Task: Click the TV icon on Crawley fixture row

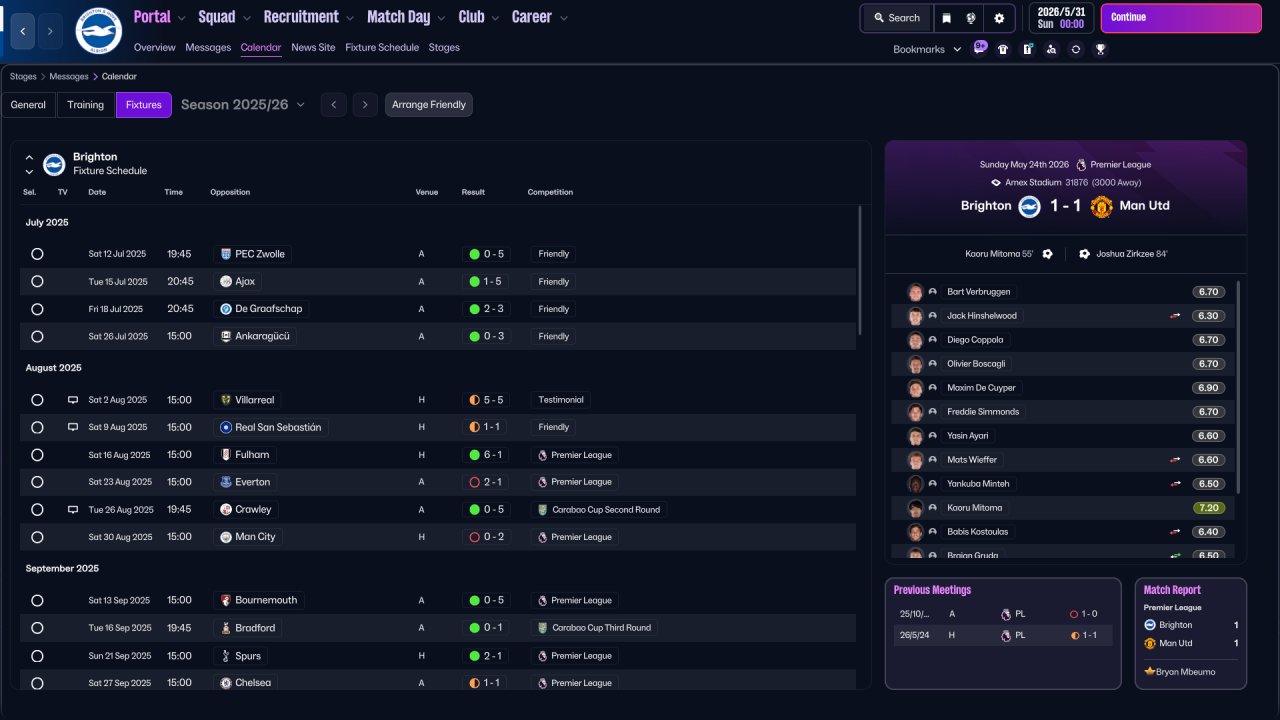Action: (x=73, y=509)
